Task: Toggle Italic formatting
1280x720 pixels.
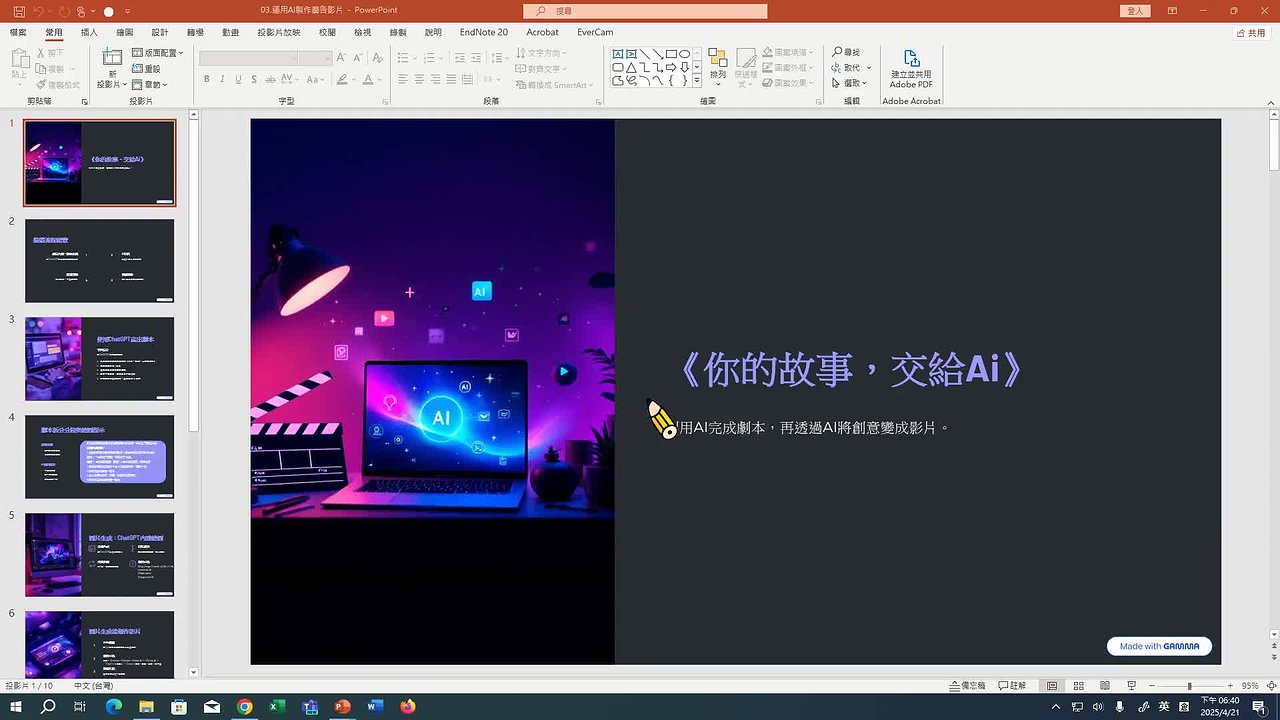Action: (223, 79)
